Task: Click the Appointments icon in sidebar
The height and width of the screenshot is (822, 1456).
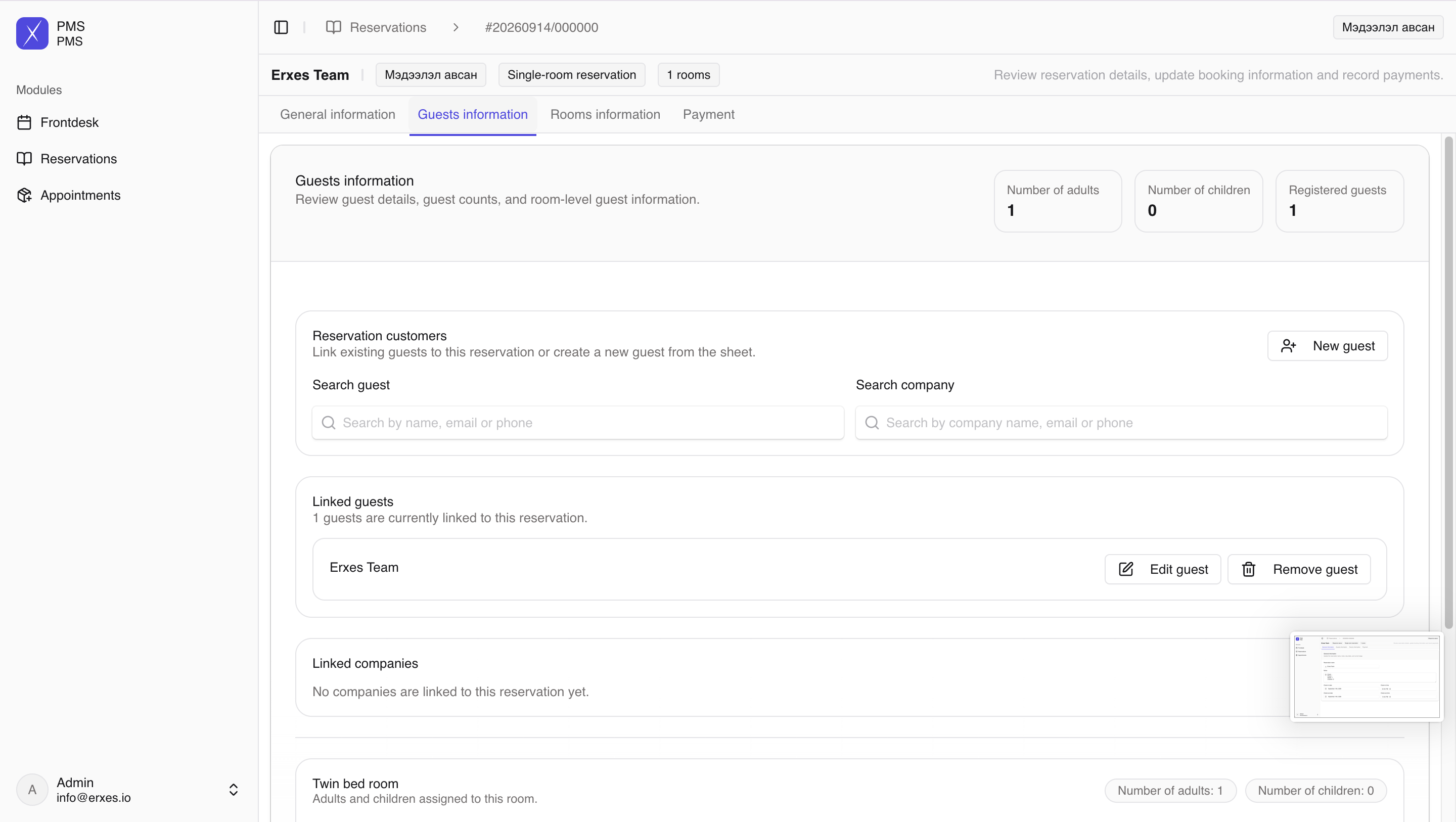Action: point(24,195)
